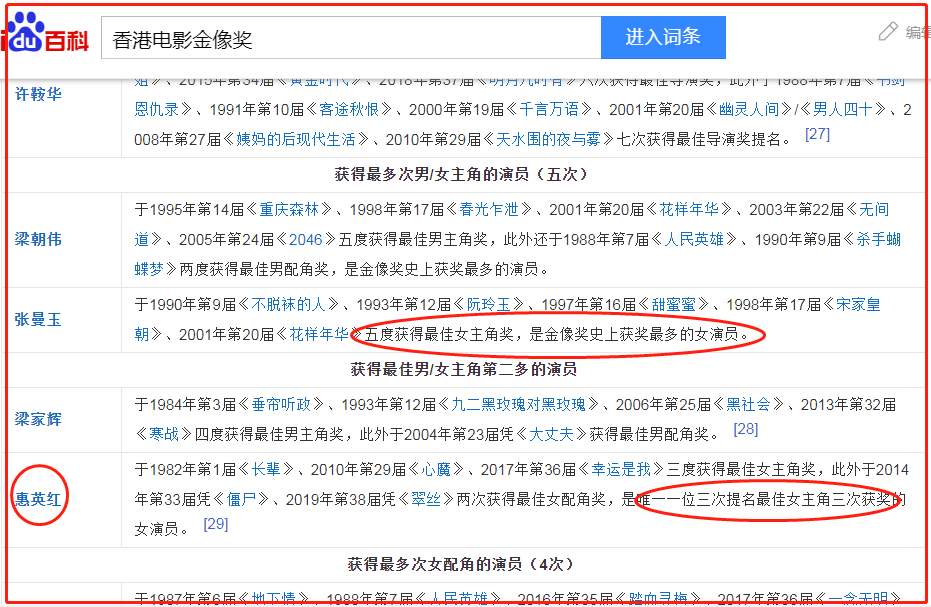The image size is (931, 607).
Task: Click the pencil edit icon
Action: [x=888, y=31]
